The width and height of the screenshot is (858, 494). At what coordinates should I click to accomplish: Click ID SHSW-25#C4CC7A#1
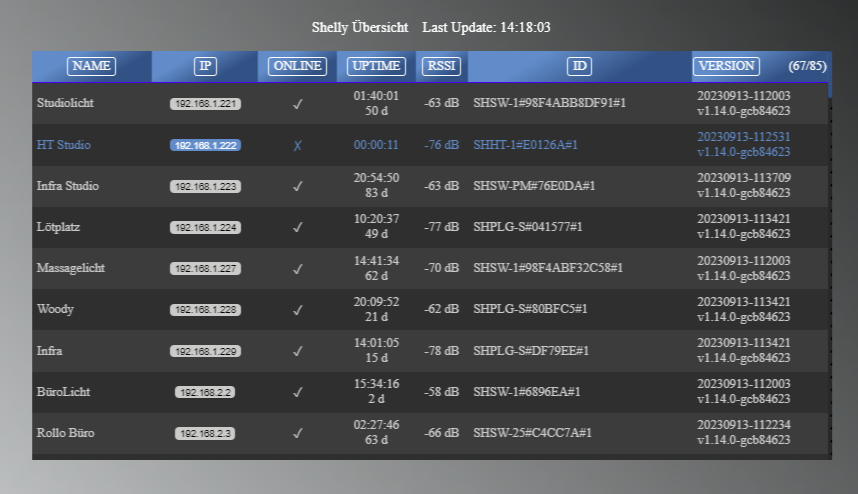coord(532,433)
